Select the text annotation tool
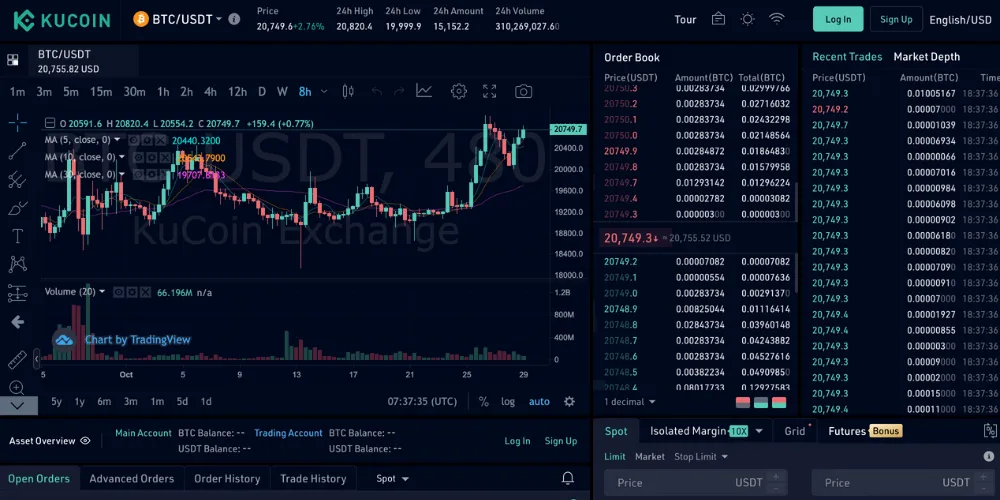This screenshot has width=1000, height=500. point(17,236)
